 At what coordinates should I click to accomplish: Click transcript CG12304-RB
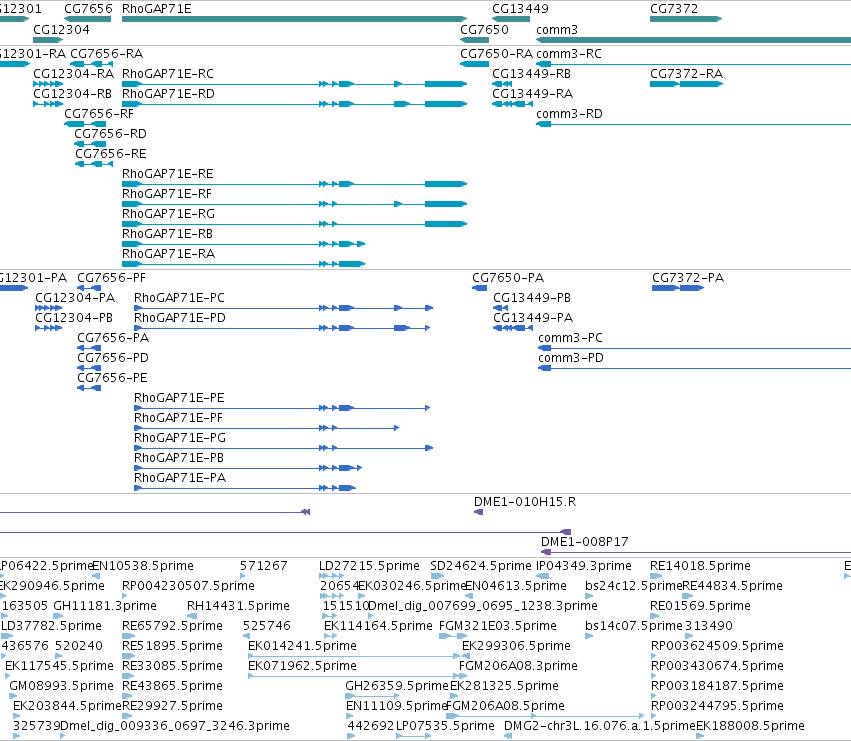(x=48, y=104)
